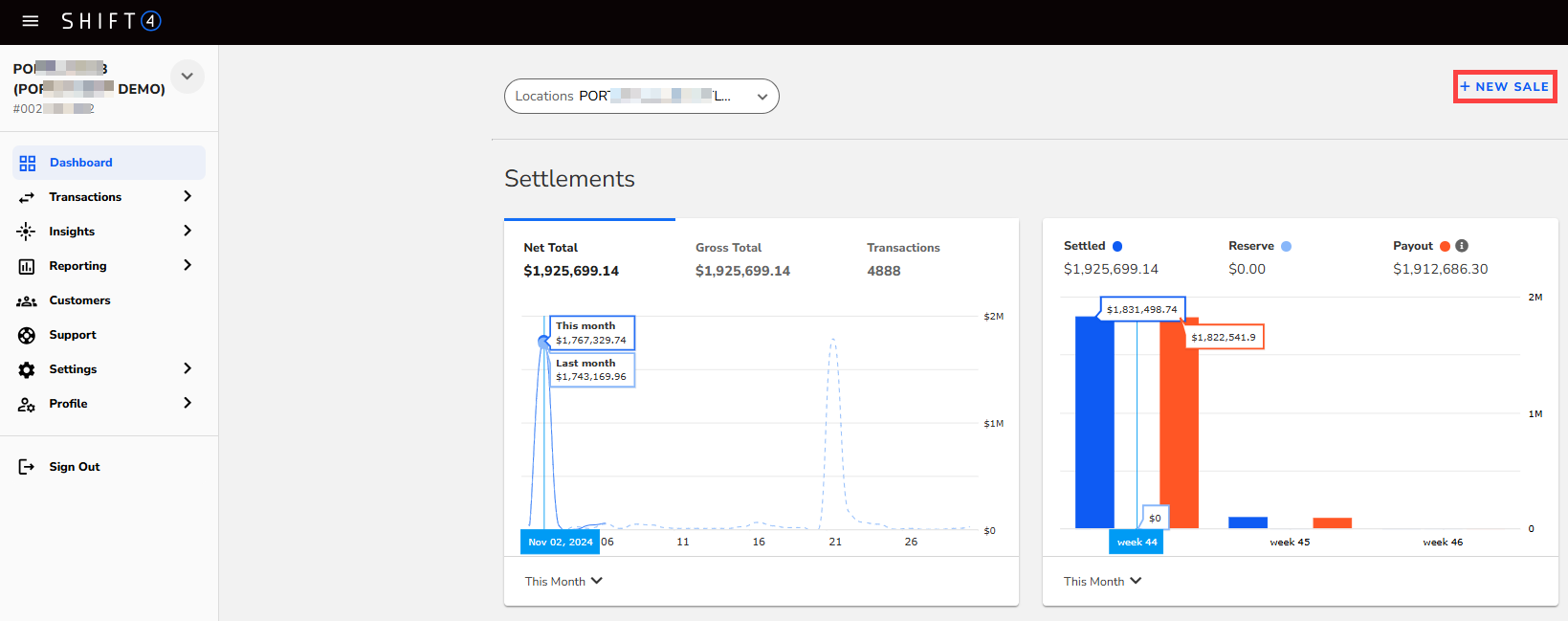The height and width of the screenshot is (621, 1568).
Task: Click the Support lifebuoy icon
Action: (x=27, y=335)
